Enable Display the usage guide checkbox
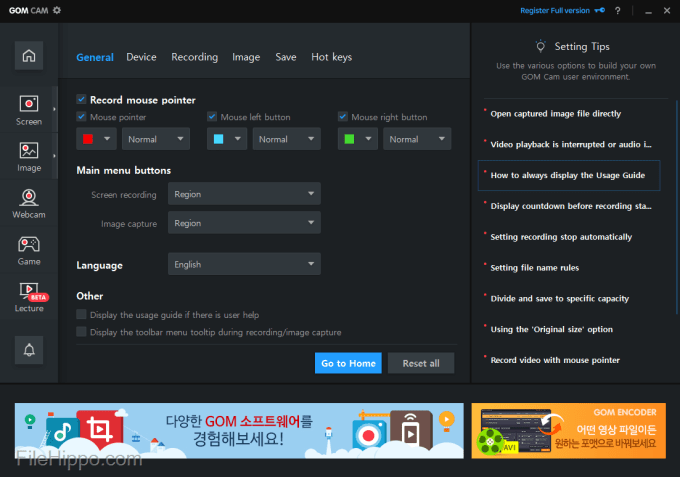 point(81,314)
